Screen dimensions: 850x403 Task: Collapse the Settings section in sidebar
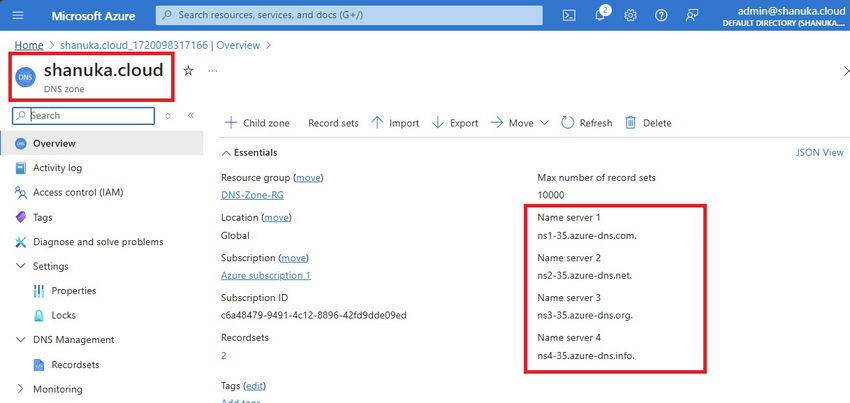coord(21,266)
